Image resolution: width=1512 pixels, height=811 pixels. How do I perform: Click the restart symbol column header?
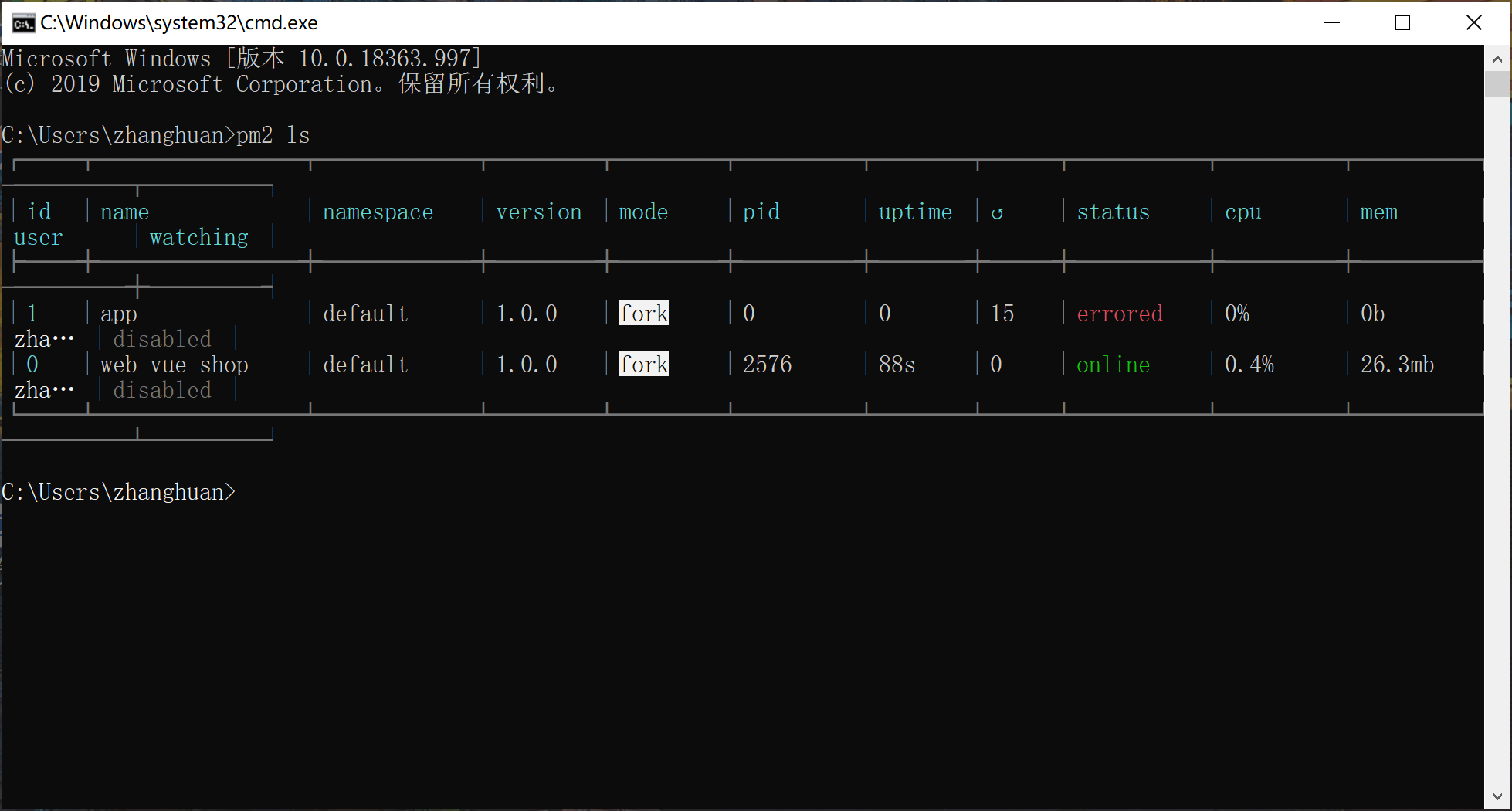997,213
